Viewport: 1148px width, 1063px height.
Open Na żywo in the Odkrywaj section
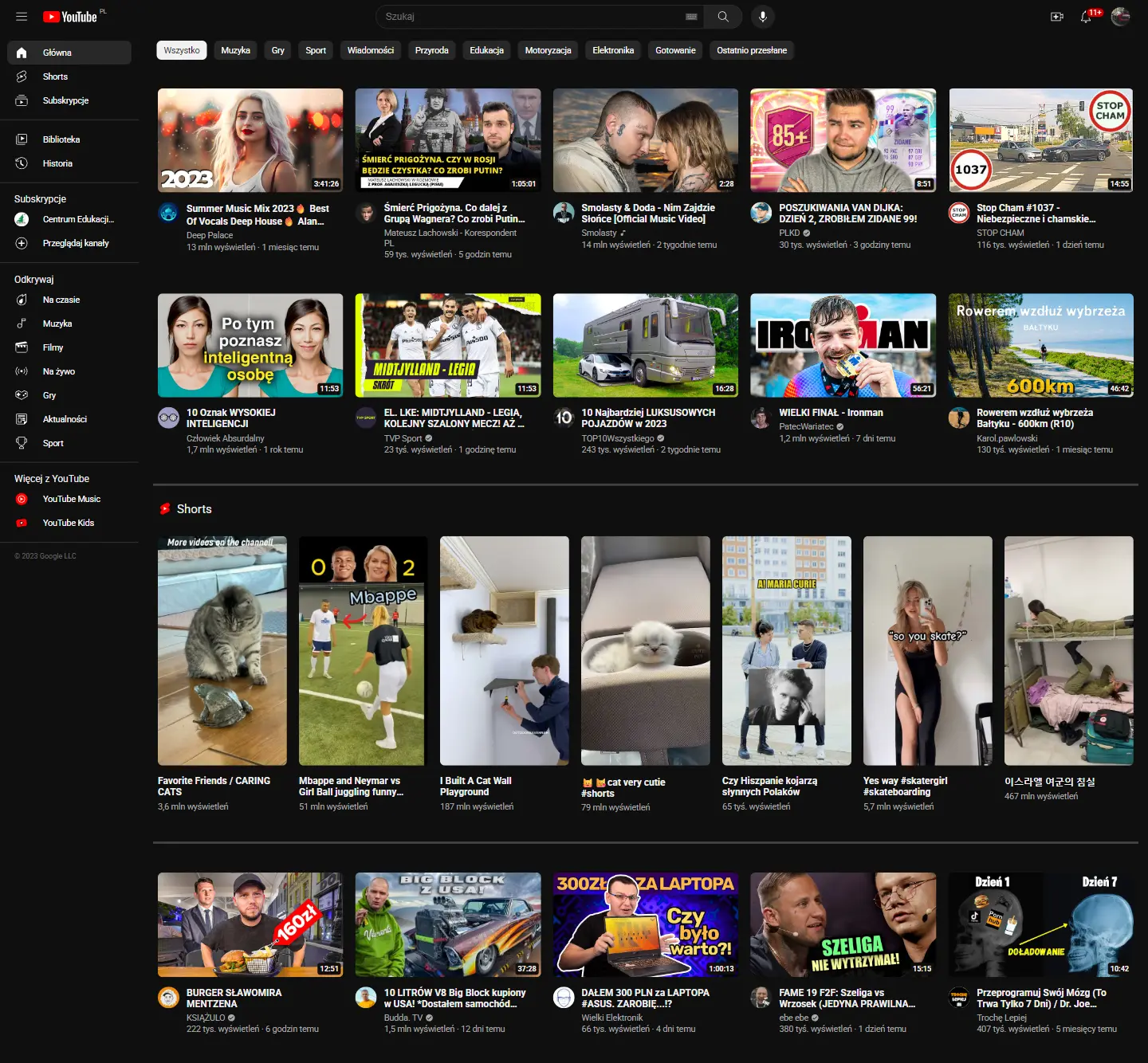[59, 371]
